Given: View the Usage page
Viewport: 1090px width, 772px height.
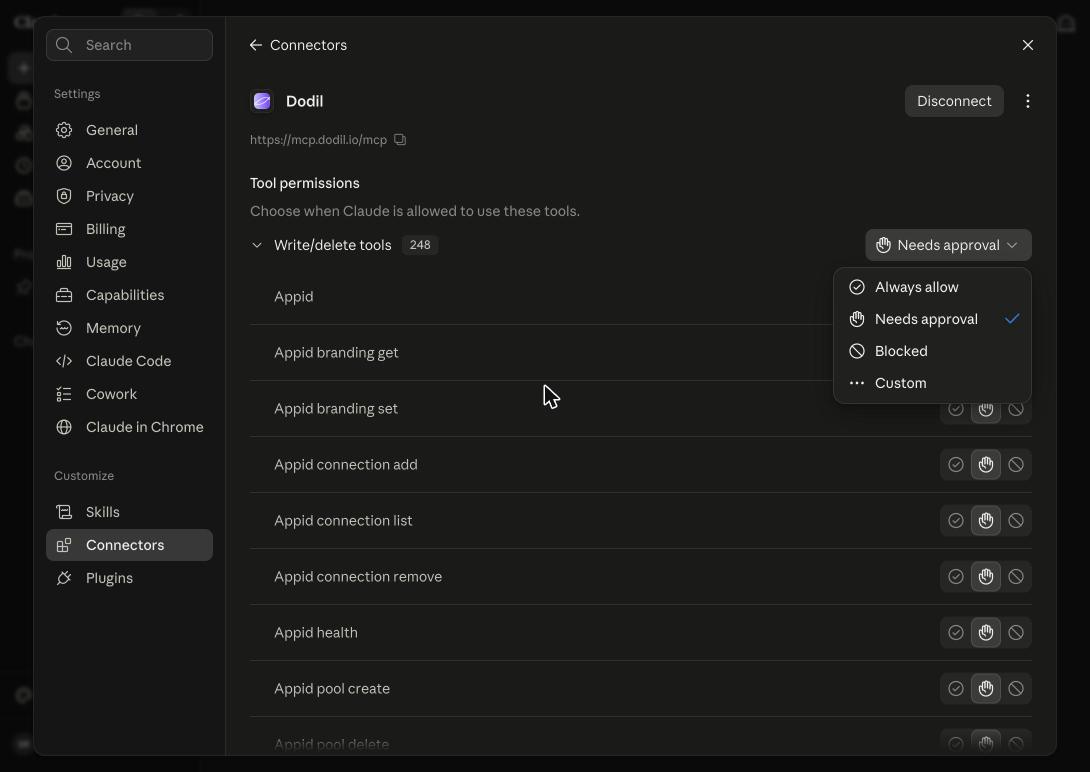Looking at the screenshot, I should (x=129, y=262).
